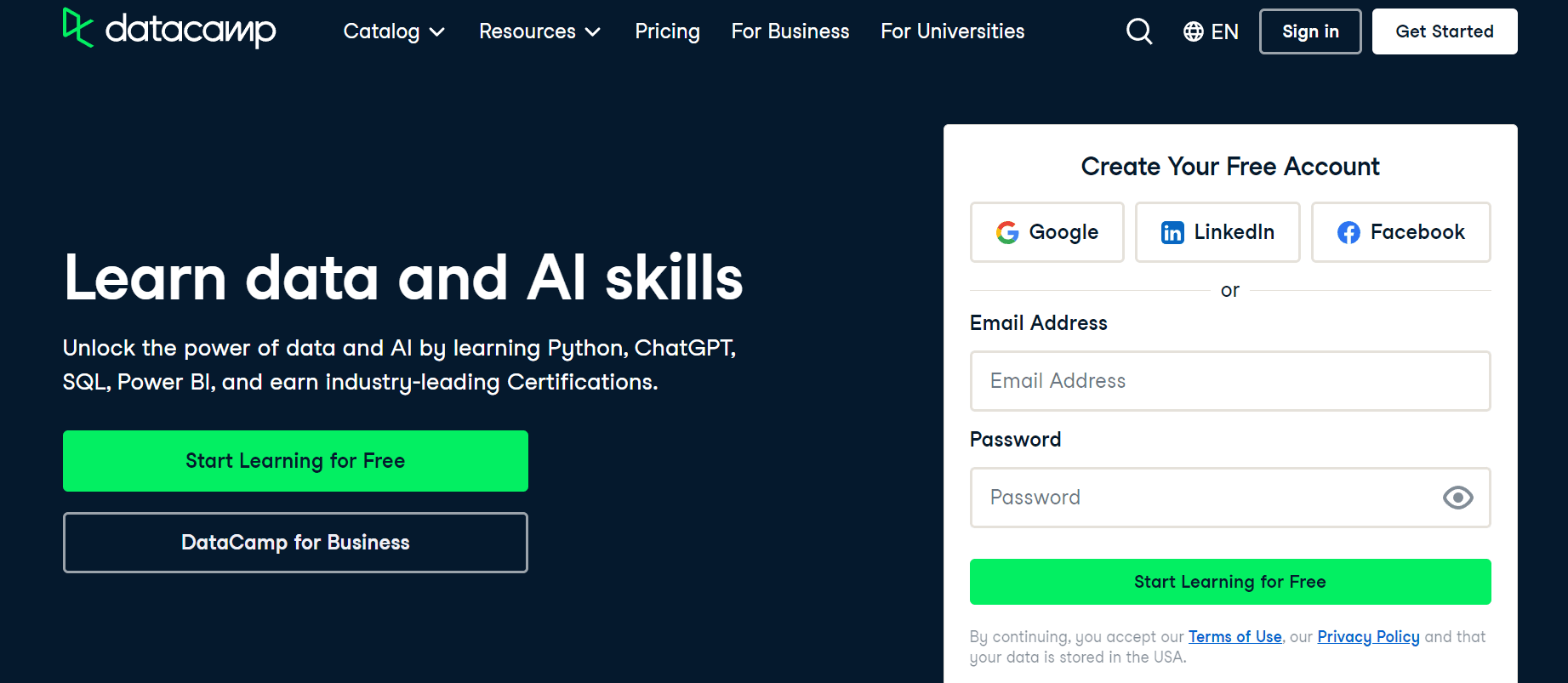
Task: Open For Universities in navigation
Action: click(x=953, y=31)
